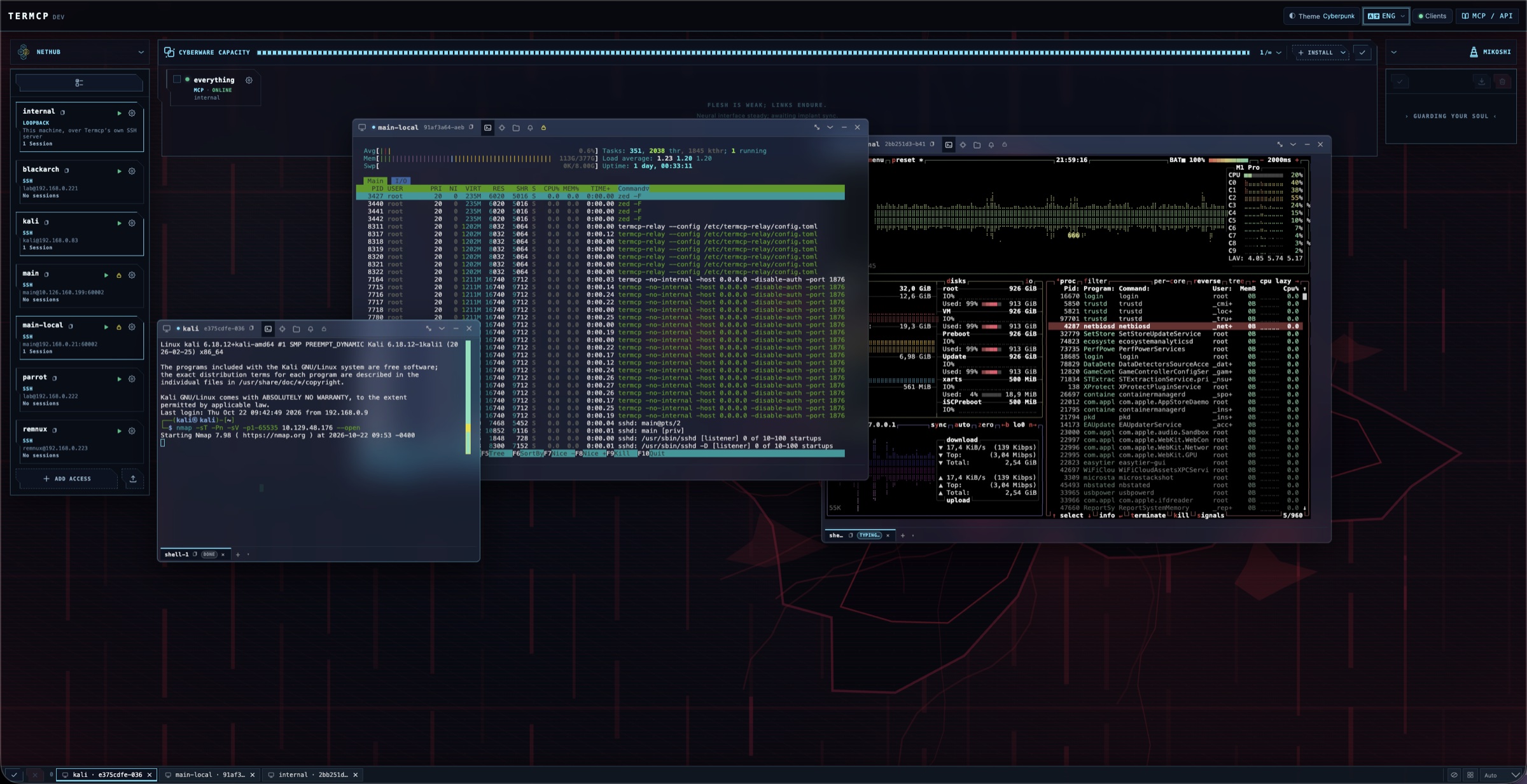Click the Mikoshi panel download icon

[x=1481, y=81]
